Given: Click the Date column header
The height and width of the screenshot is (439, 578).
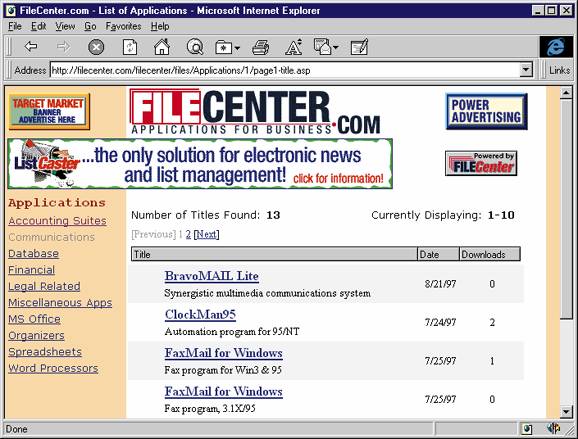Looking at the screenshot, I should pos(438,254).
